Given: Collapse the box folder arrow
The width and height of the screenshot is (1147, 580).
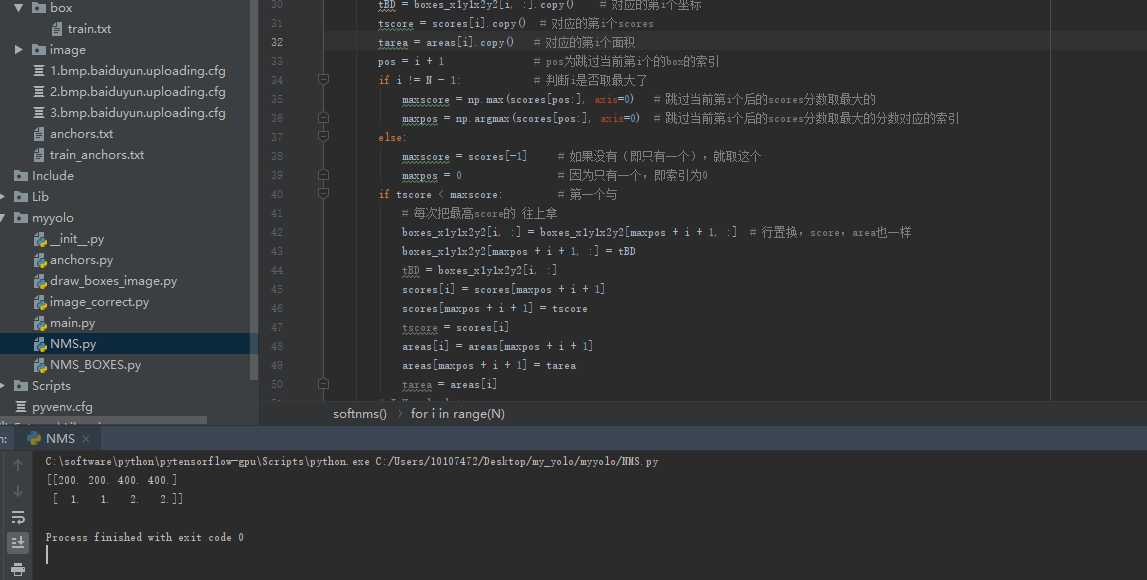Looking at the screenshot, I should pos(18,7).
